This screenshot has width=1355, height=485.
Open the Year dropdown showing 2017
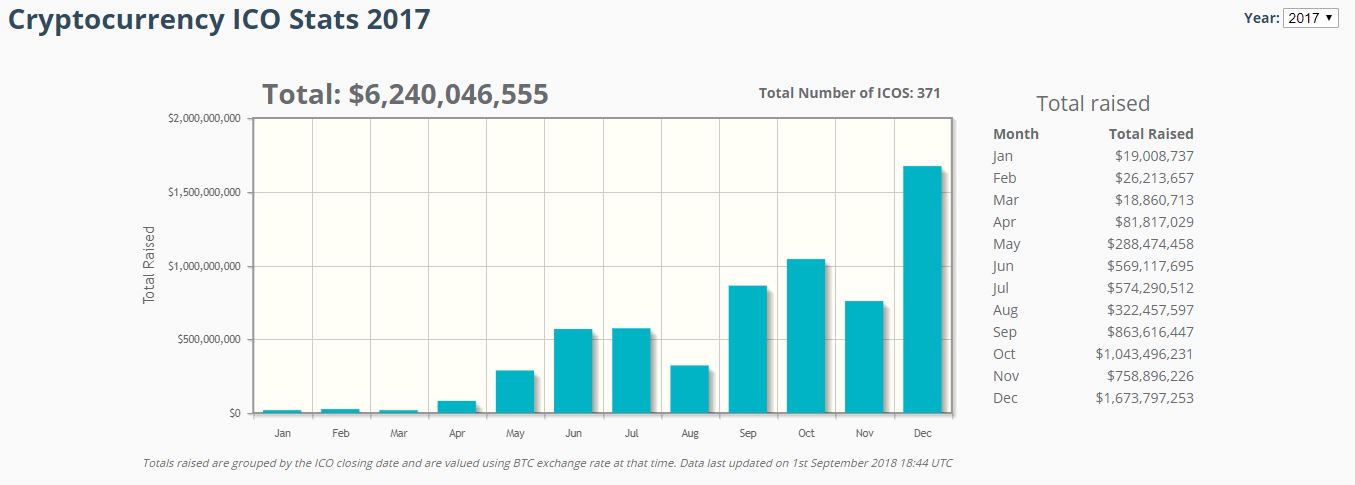[1310, 18]
